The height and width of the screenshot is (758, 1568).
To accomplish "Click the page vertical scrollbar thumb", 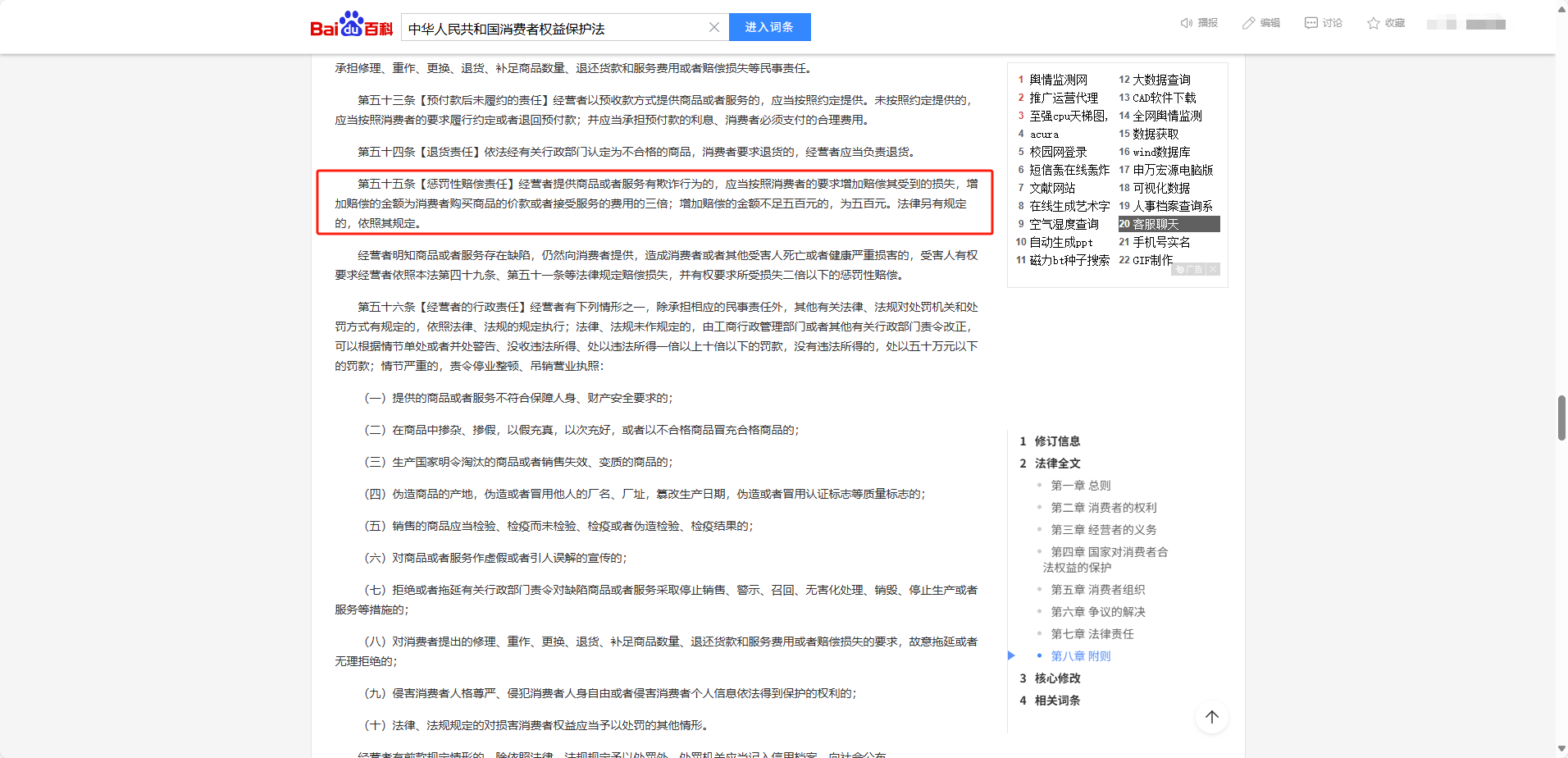I will pos(1561,418).
